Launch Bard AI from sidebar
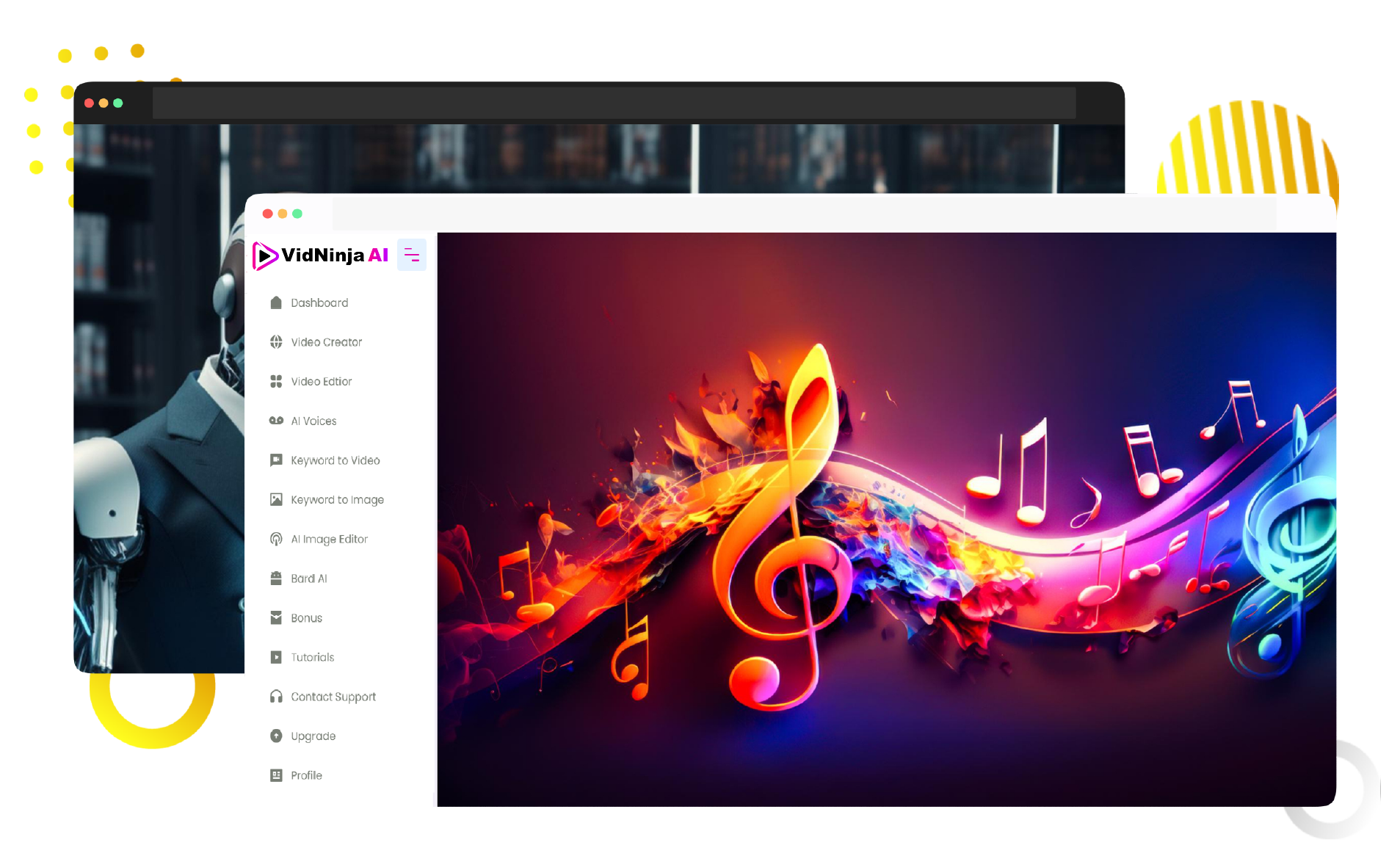The height and width of the screenshot is (845, 1400). [x=308, y=579]
